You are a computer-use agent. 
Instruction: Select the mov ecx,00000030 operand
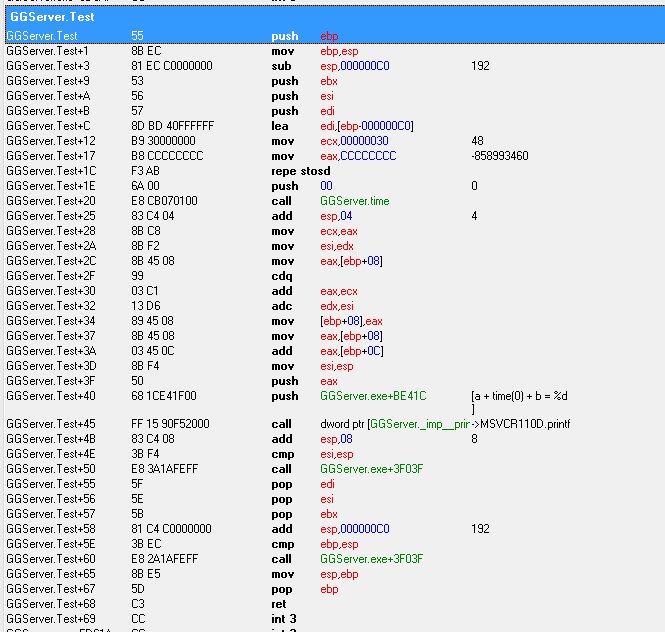(354, 141)
